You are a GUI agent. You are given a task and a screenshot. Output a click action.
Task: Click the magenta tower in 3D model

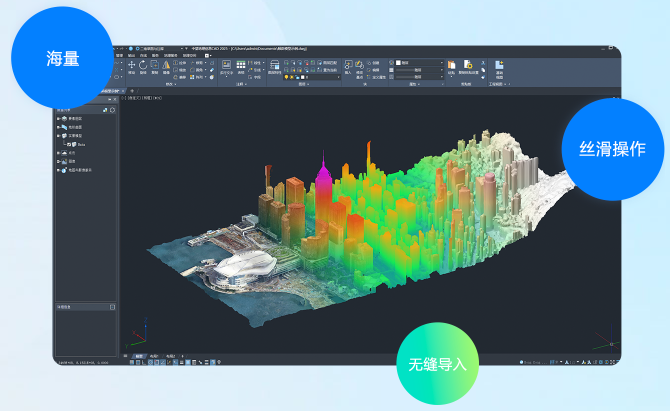pyautogui.click(x=324, y=182)
